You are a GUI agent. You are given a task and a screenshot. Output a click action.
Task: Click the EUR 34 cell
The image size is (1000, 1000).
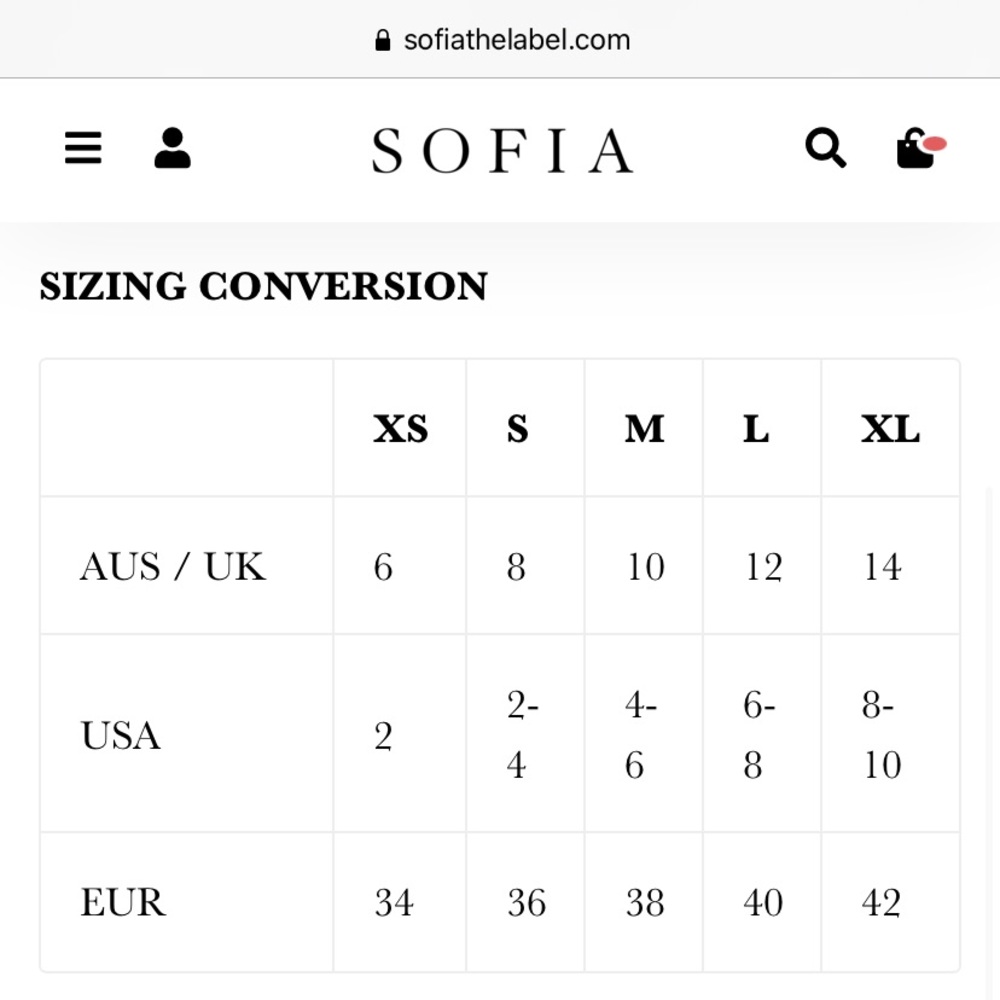393,903
